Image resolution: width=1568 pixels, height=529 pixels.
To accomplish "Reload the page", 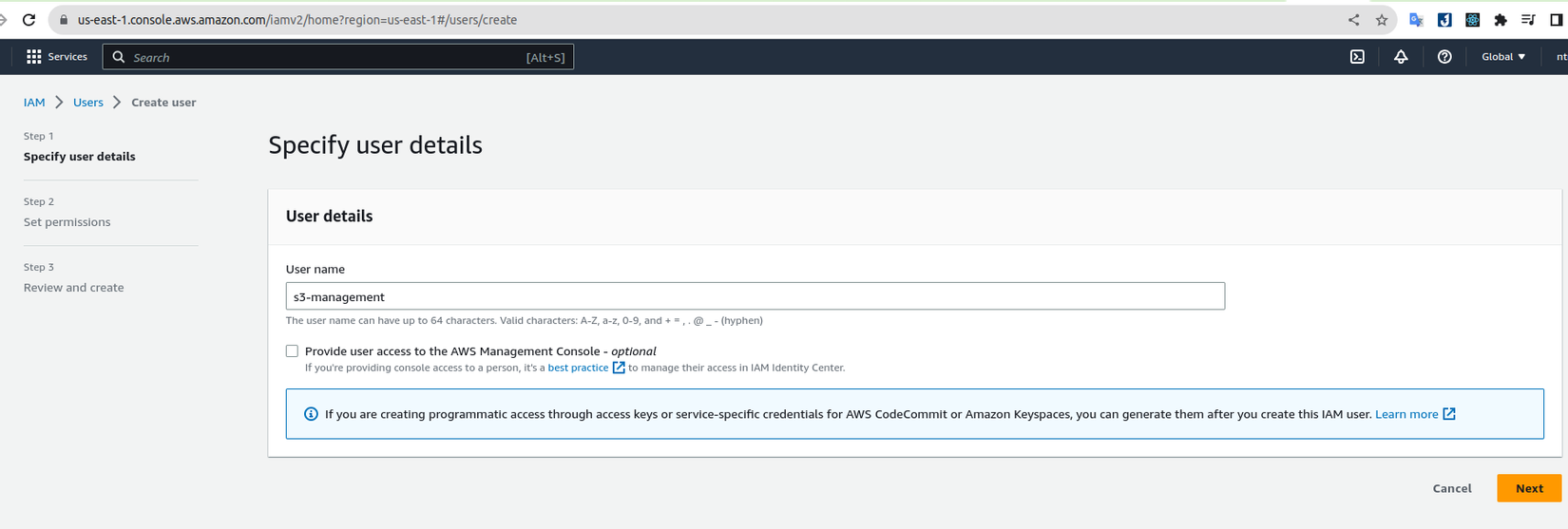I will pyautogui.click(x=29, y=20).
